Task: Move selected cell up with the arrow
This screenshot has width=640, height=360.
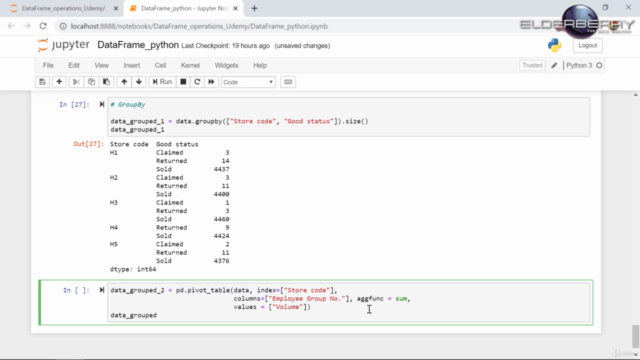Action: click(x=124, y=82)
